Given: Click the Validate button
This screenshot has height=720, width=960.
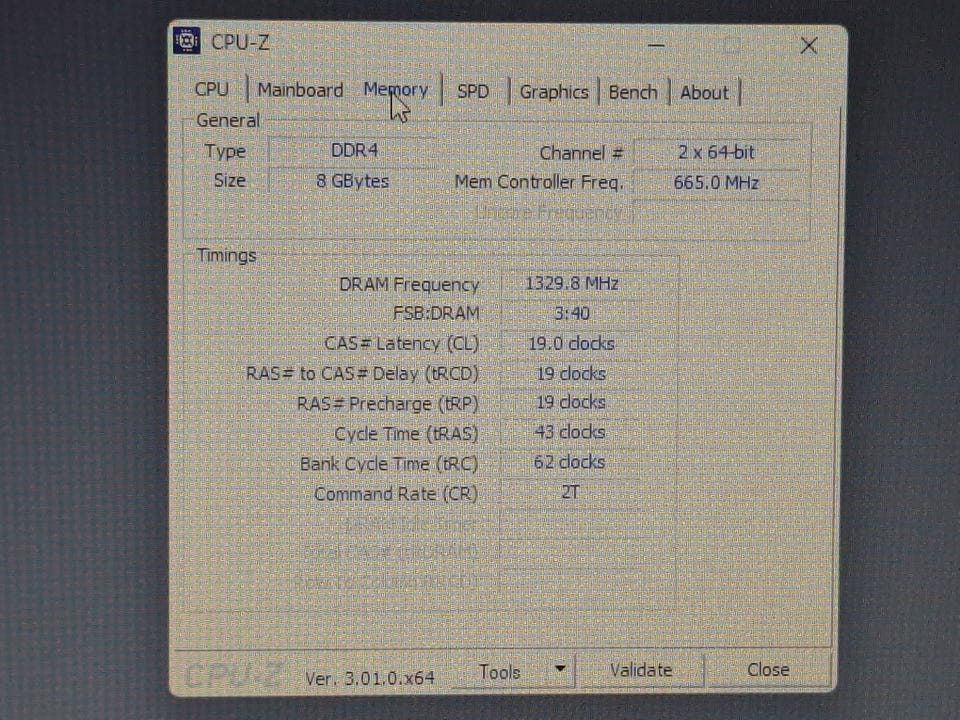Looking at the screenshot, I should click(640, 670).
